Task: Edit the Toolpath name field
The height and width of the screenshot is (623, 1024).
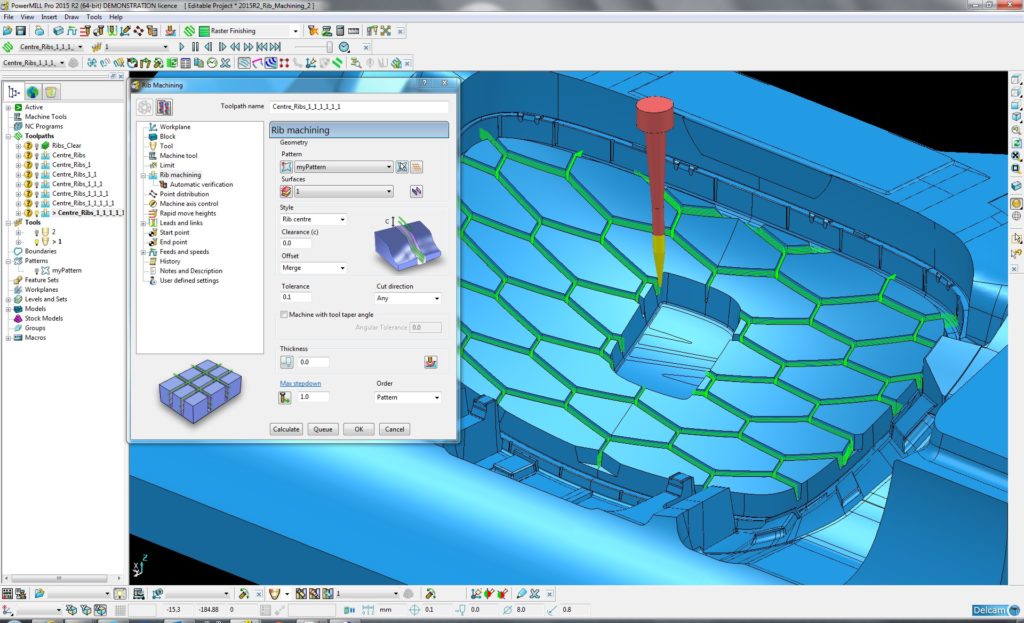Action: coord(359,106)
